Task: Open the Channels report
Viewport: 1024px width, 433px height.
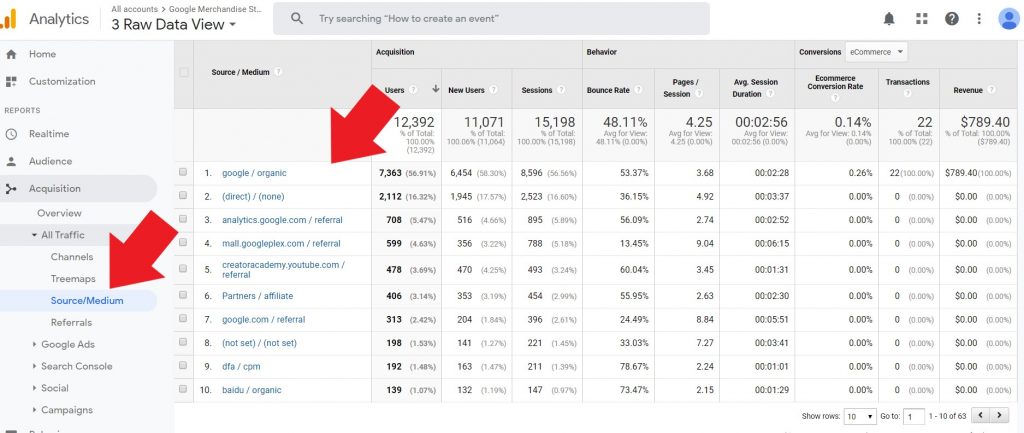Action: (x=72, y=257)
